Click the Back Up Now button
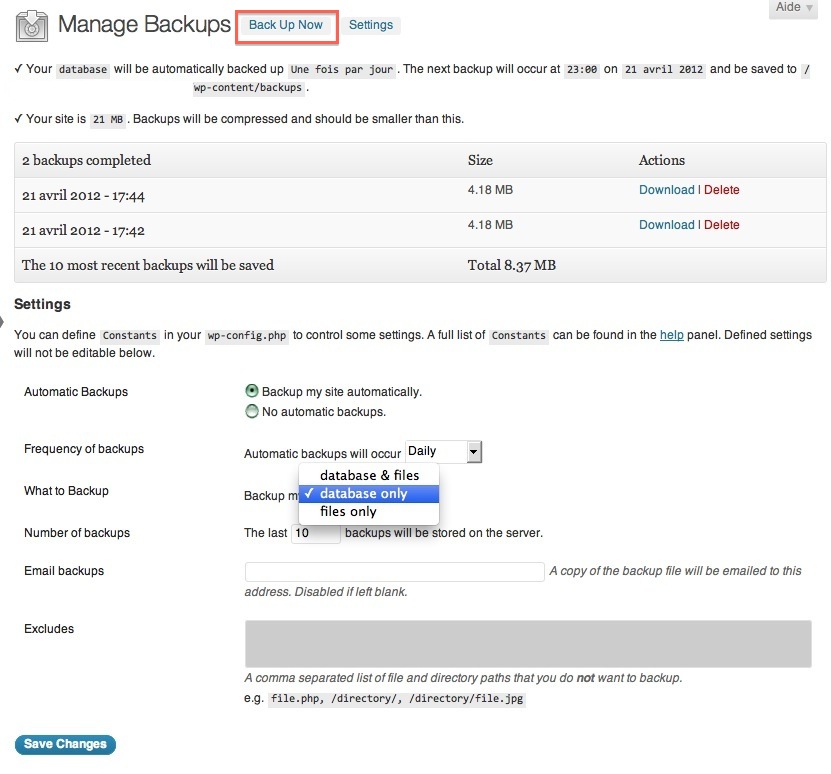This screenshot has width=831, height=774. [x=286, y=25]
